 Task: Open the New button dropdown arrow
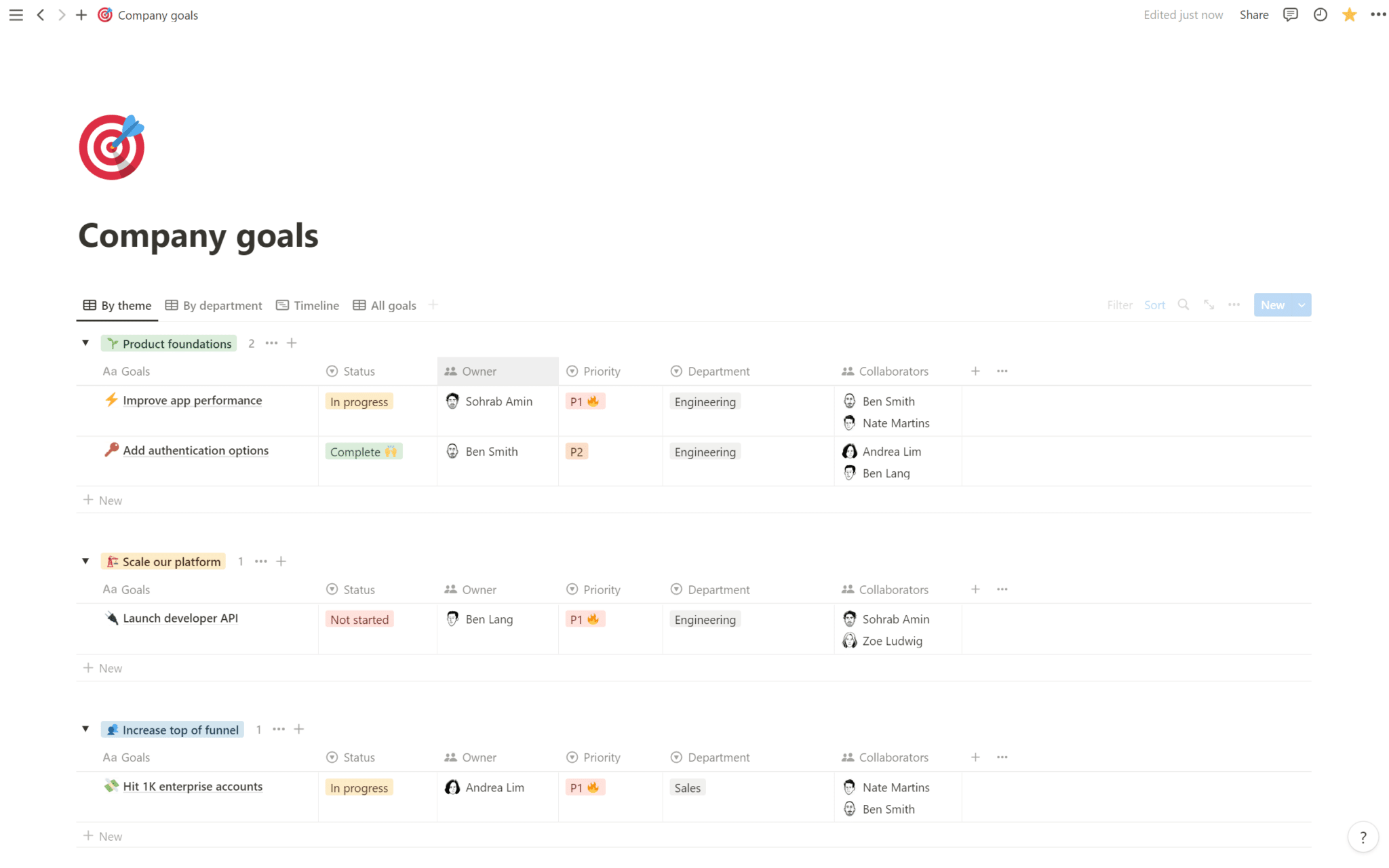[1301, 304]
